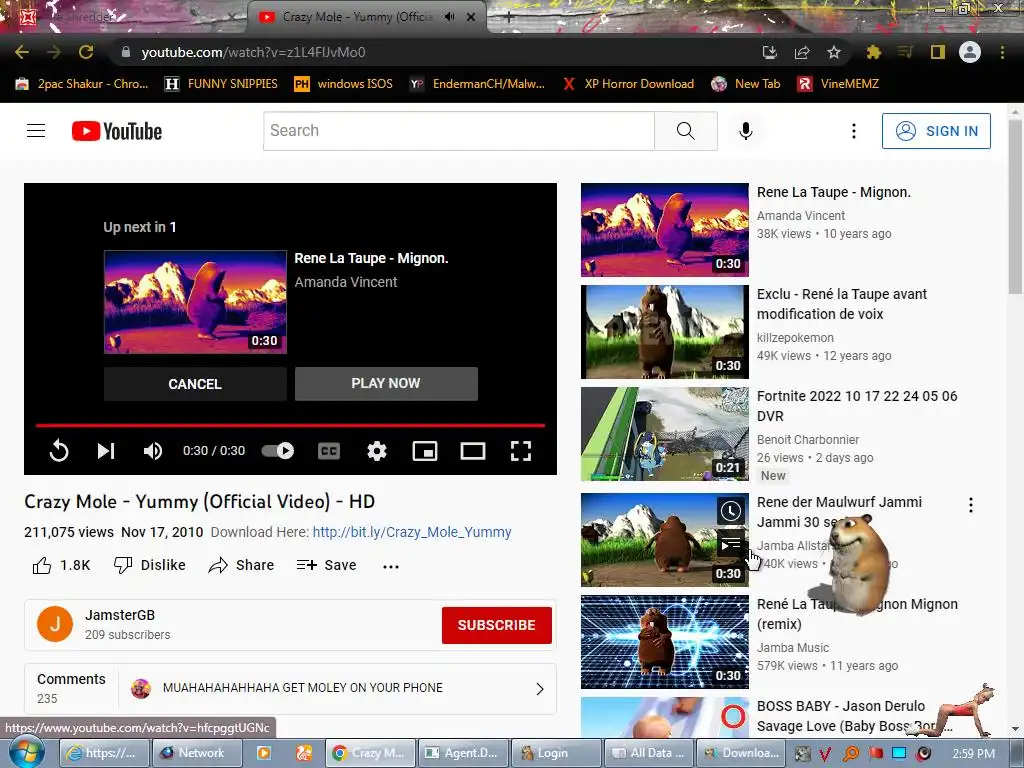
Task: Open the JamsterGB channel avatar
Action: click(x=55, y=624)
